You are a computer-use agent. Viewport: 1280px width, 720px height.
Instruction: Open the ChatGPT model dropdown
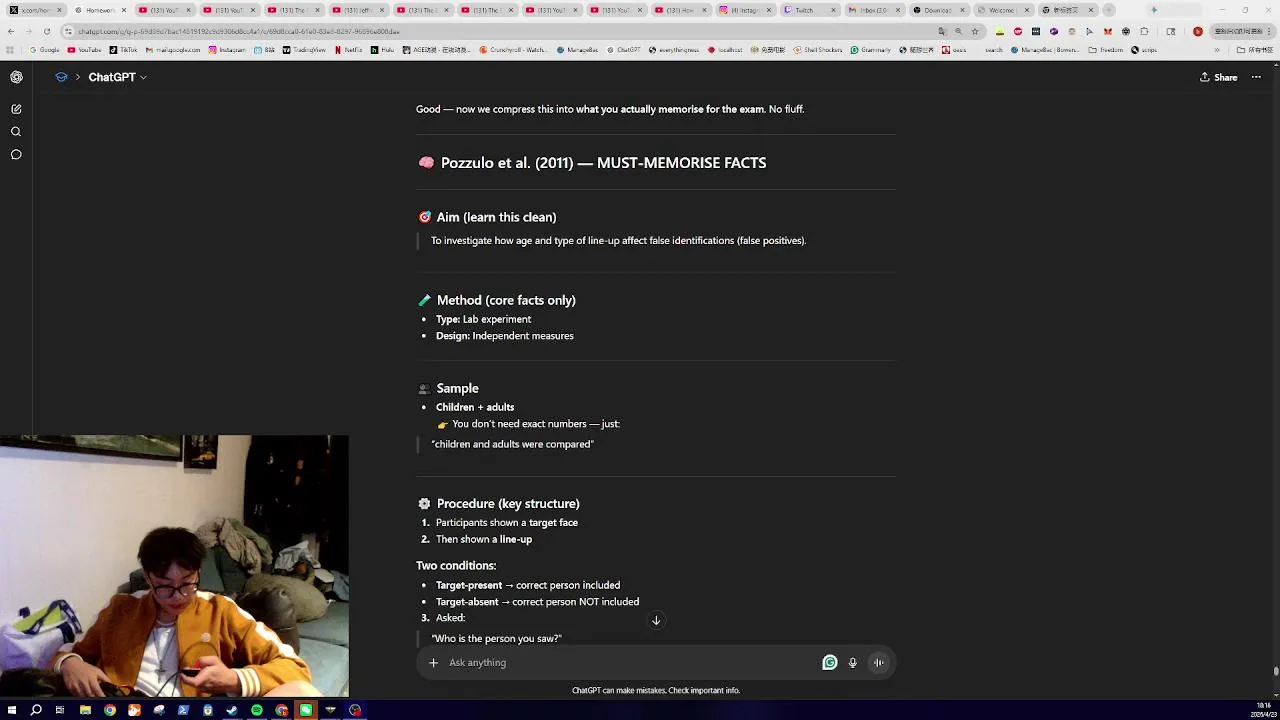[x=117, y=77]
